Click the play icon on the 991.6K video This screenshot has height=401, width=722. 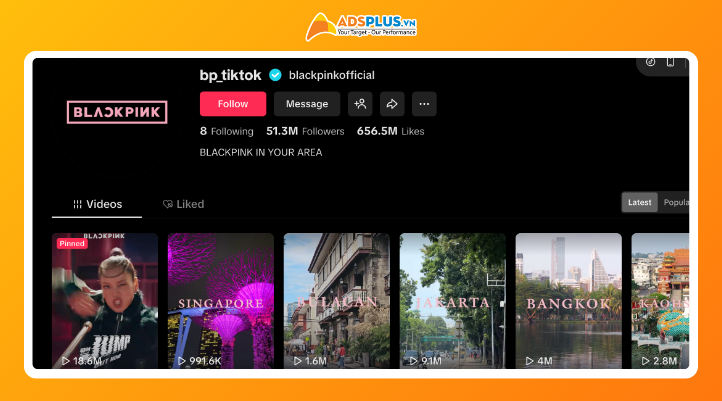pyautogui.click(x=182, y=361)
